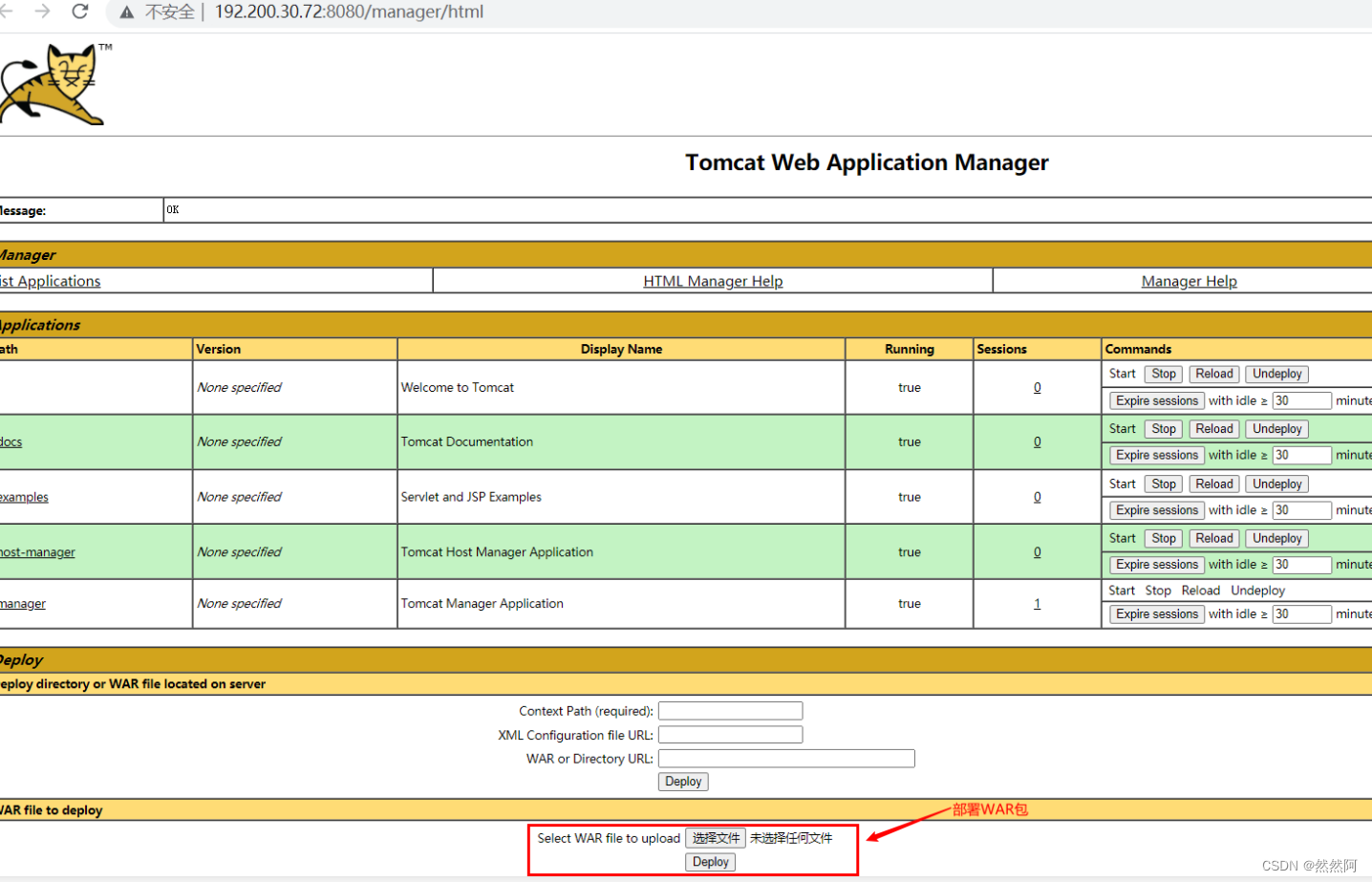Click idle minutes field for manager row
This screenshot has width=1372, height=882.
pyautogui.click(x=1301, y=614)
